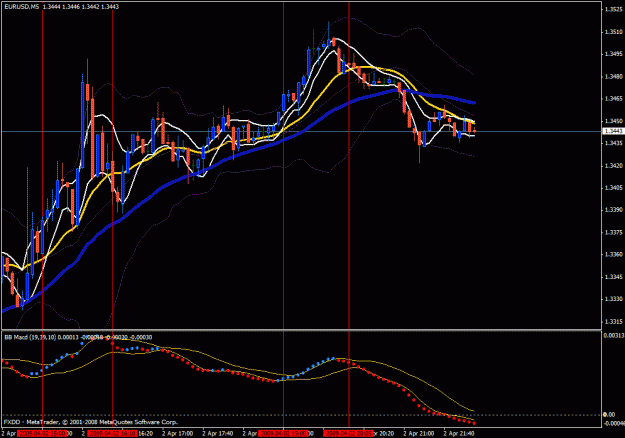The image size is (625, 438).
Task: Click the 1.3465 price scale value
Action: pos(614,98)
